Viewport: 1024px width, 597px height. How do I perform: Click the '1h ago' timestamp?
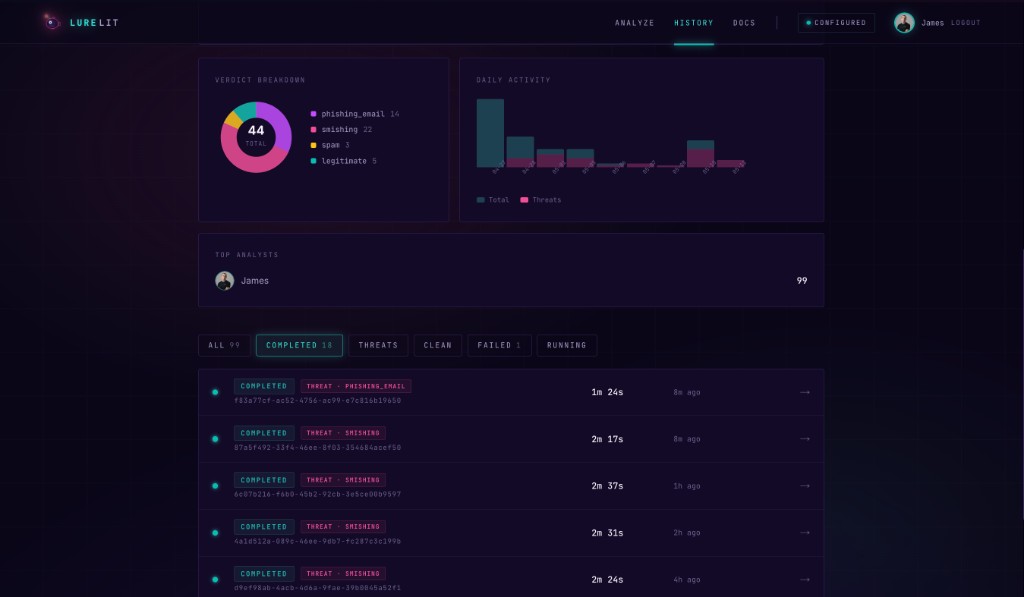pos(687,486)
